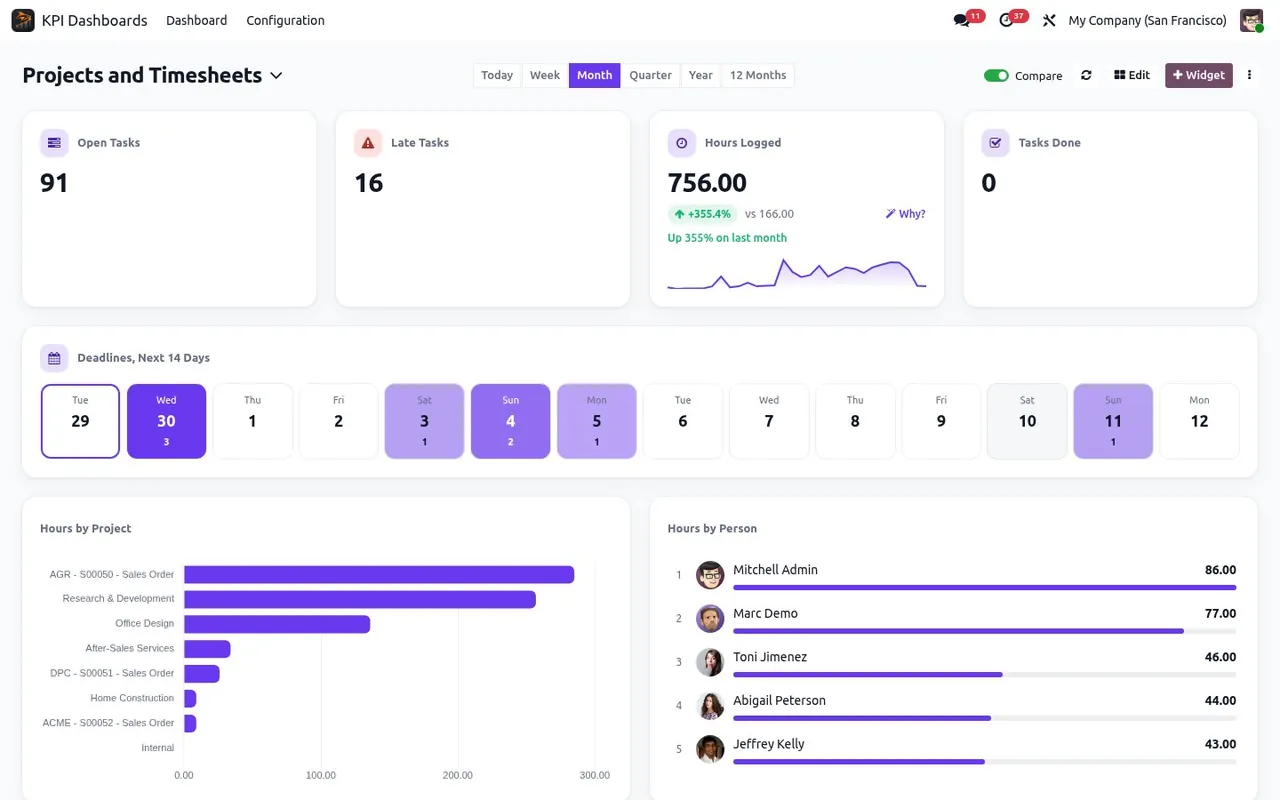Open the chat messages icon
This screenshot has width=1280, height=800.
pos(962,21)
